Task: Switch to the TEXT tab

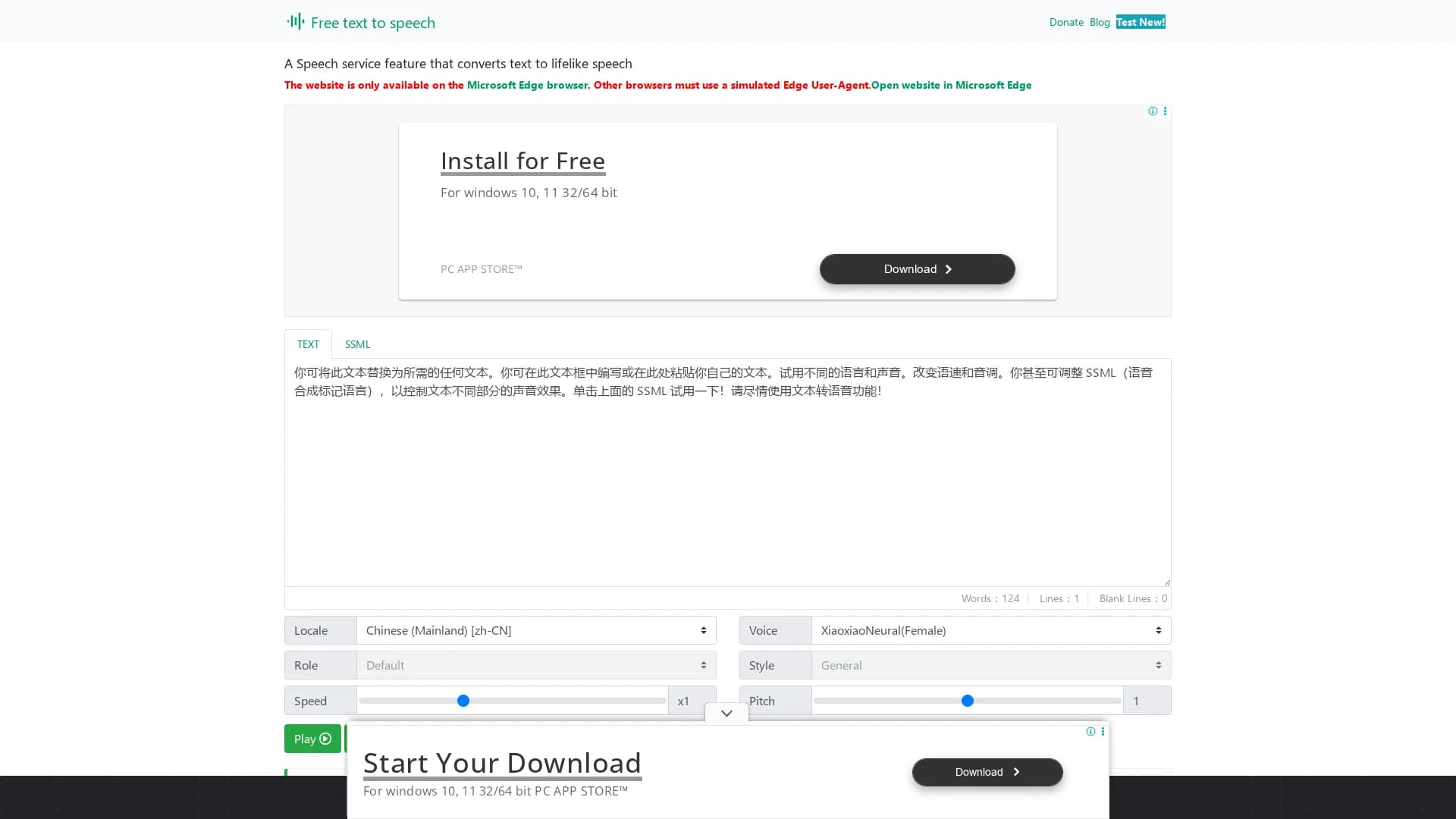Action: coord(308,344)
